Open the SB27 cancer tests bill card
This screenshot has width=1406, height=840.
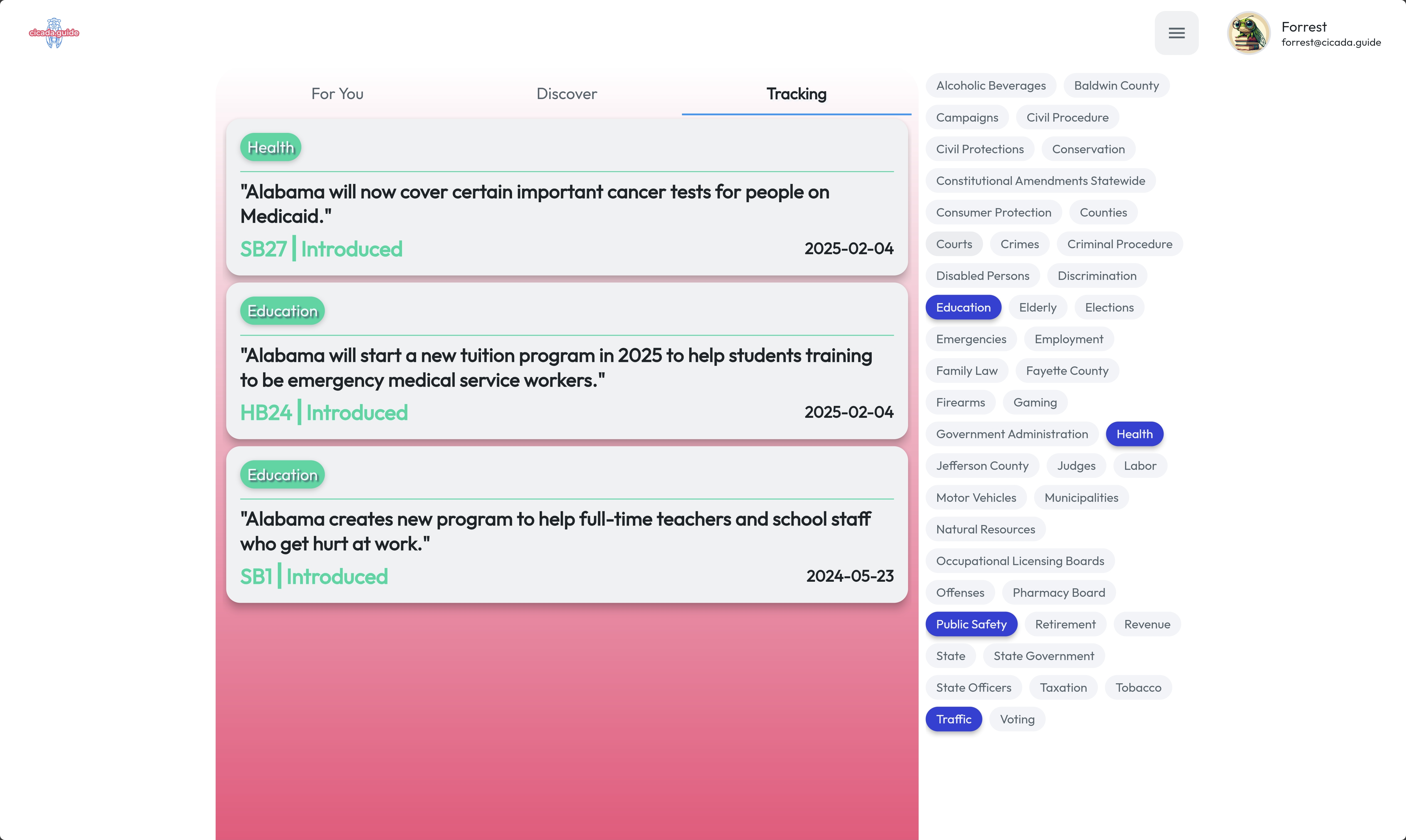click(x=535, y=204)
